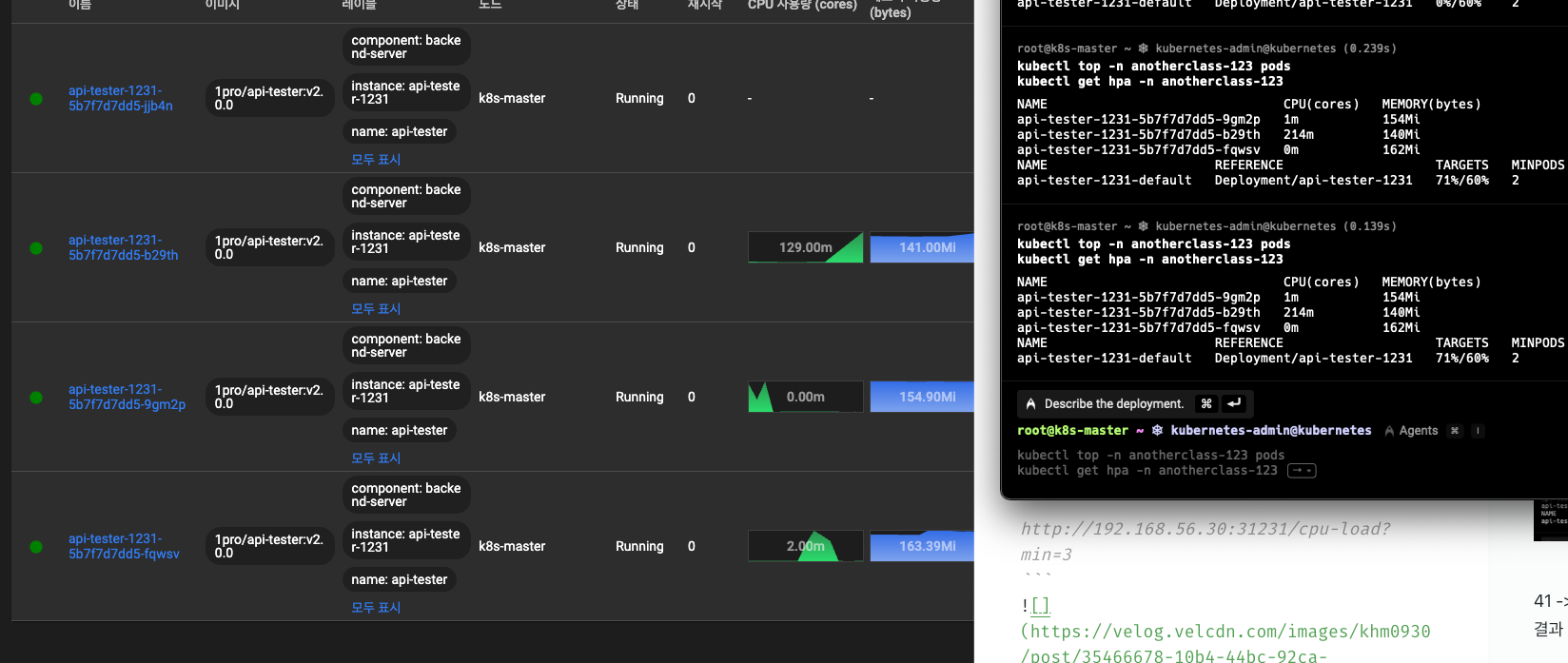Click green status dot of fqwsv pod
Viewport: 1568px width, 663px height.
(x=36, y=547)
